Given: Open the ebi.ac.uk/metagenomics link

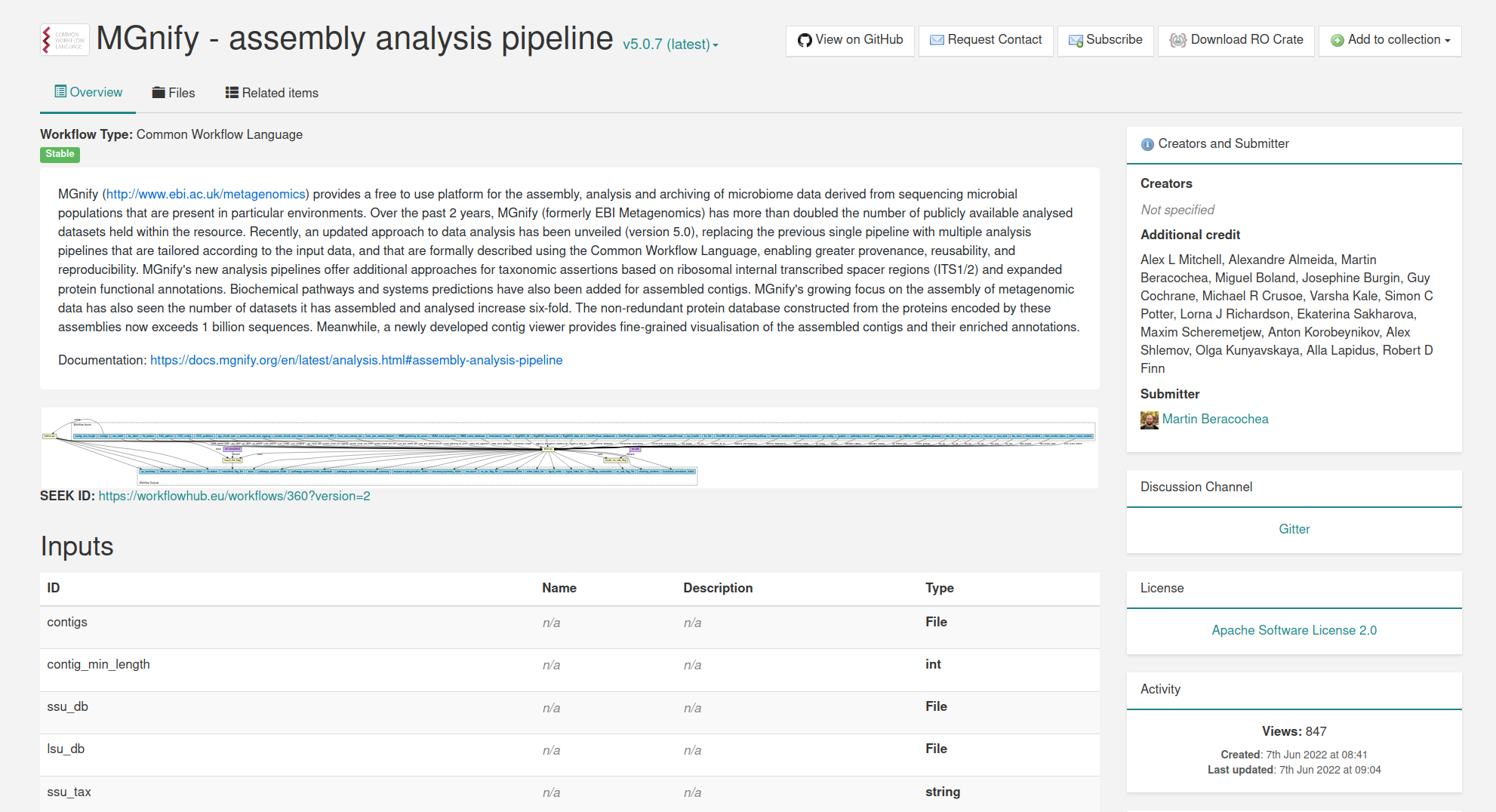Looking at the screenshot, I should tap(205, 194).
